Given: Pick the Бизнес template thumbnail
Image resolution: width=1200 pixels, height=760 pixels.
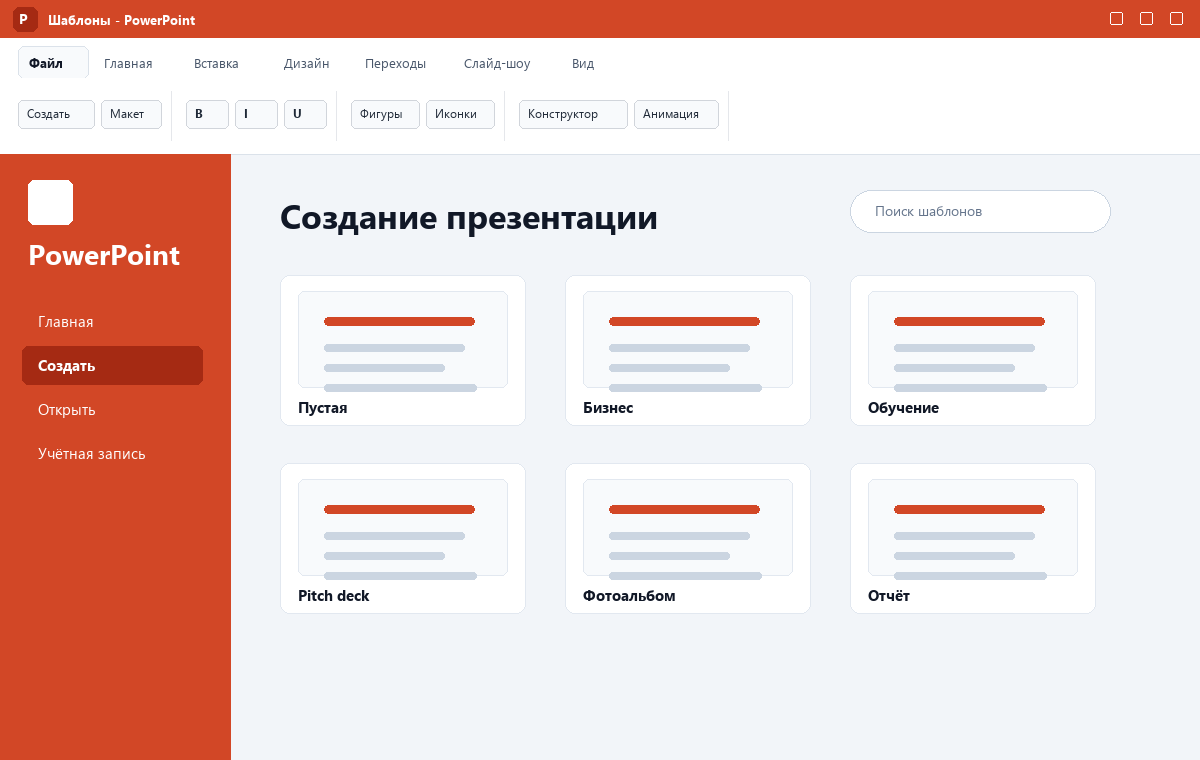Looking at the screenshot, I should click(x=688, y=339).
